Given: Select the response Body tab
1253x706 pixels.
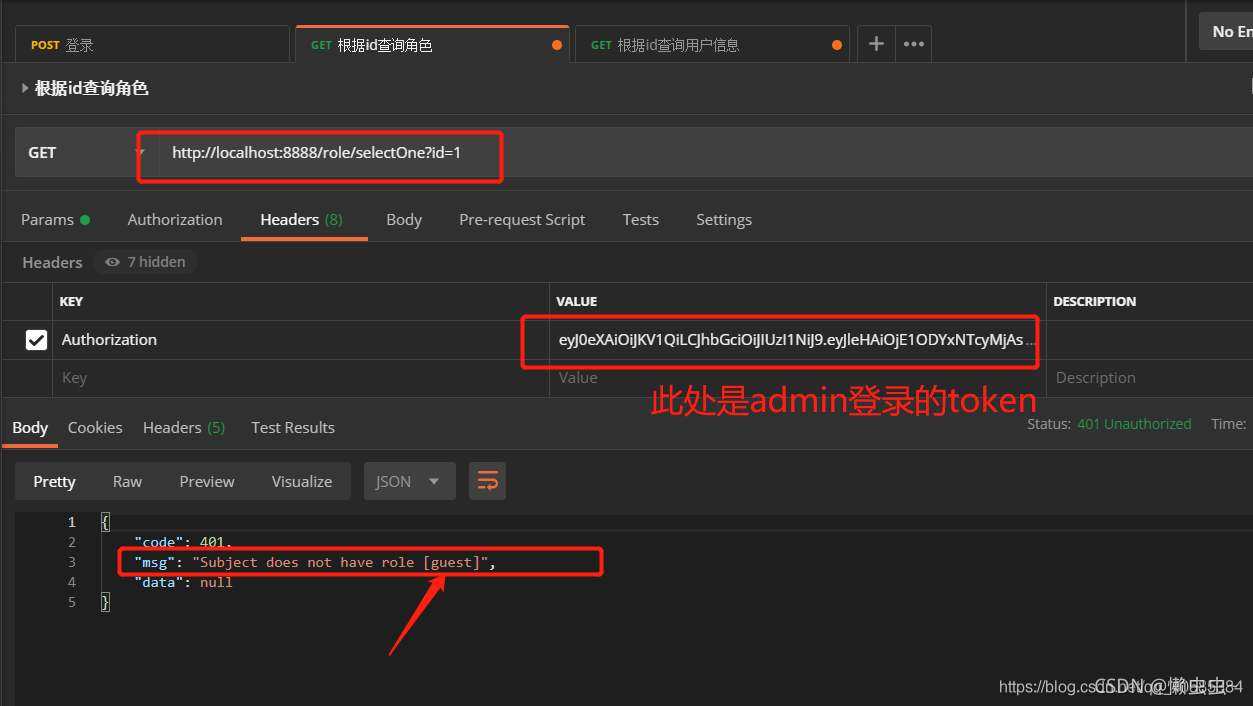Looking at the screenshot, I should point(30,428).
